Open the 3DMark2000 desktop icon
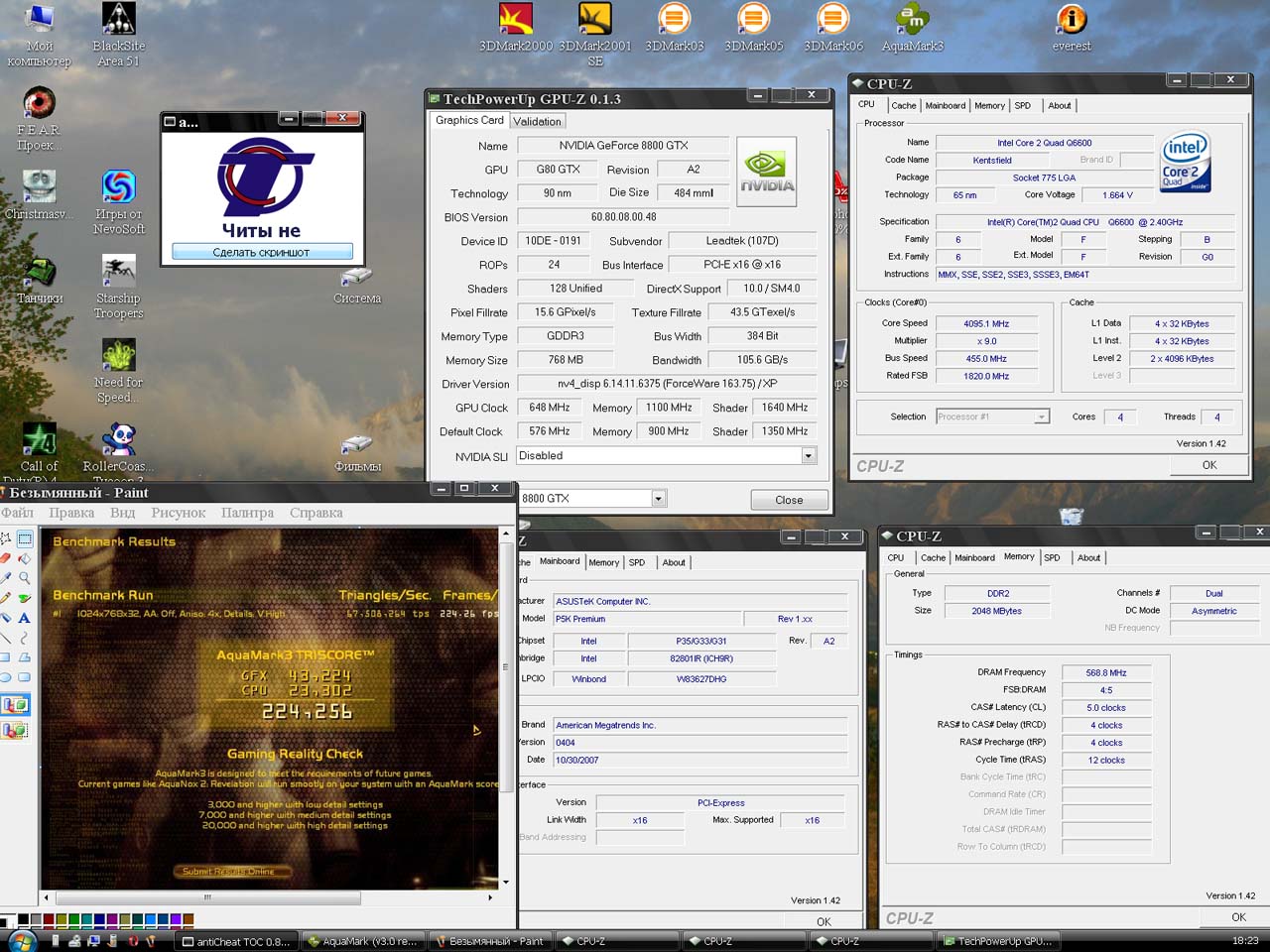The image size is (1270, 952). click(x=516, y=28)
